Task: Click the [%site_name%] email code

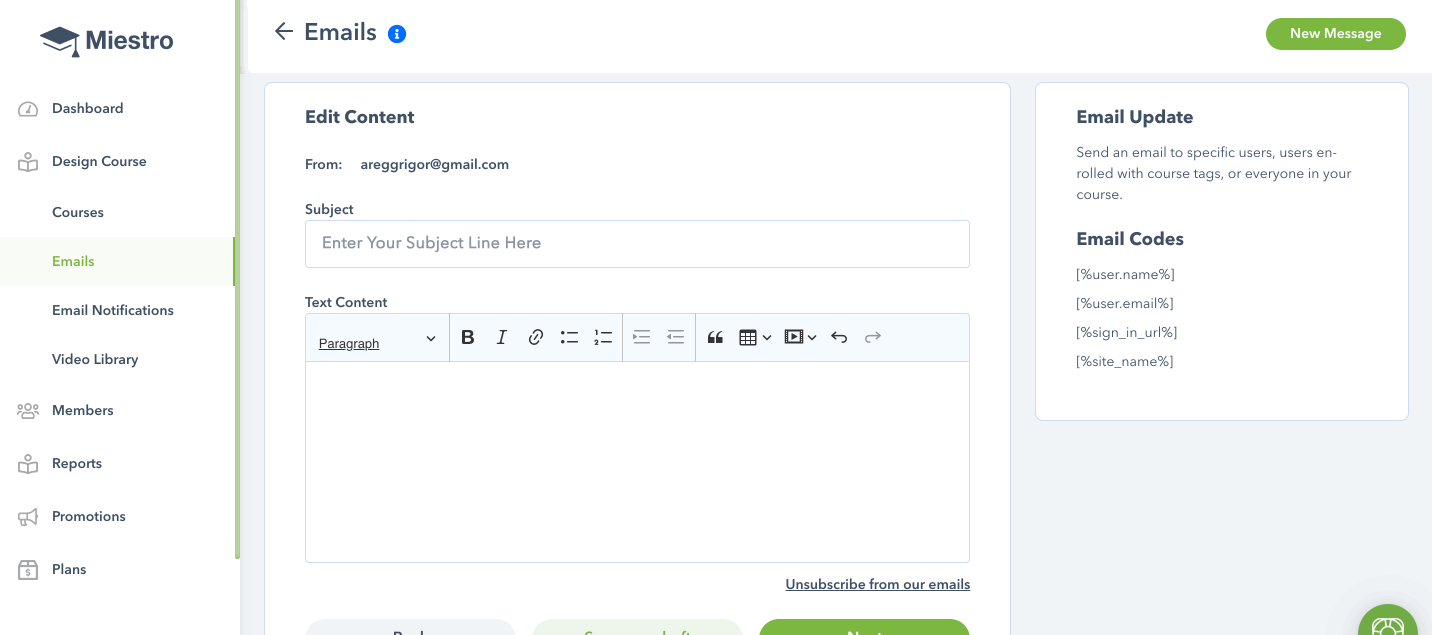Action: tap(1125, 362)
